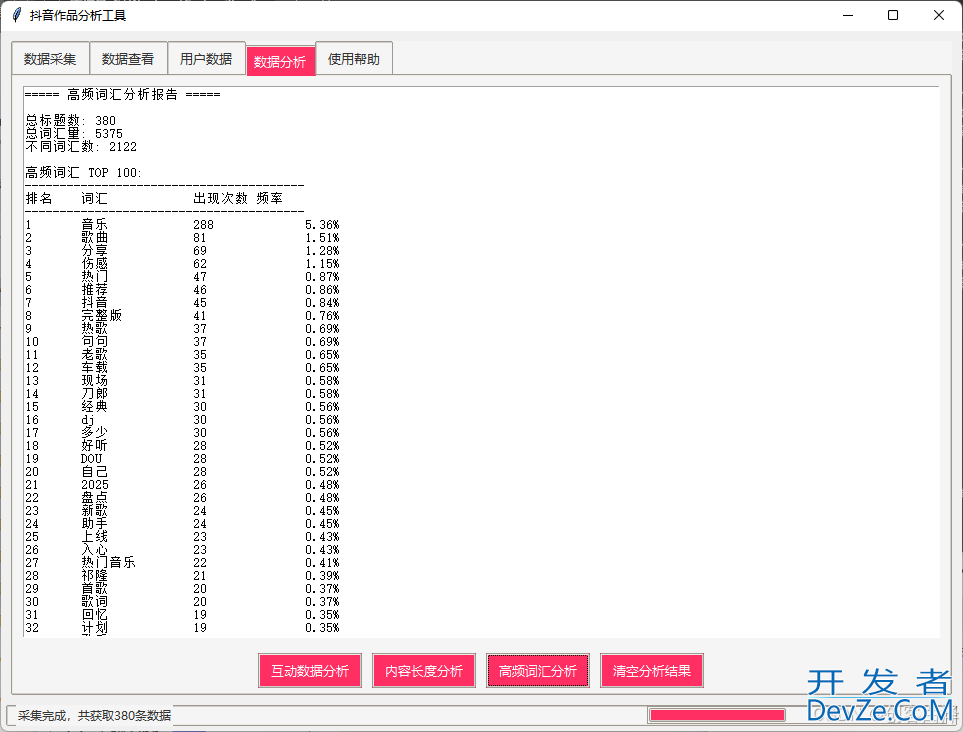963x732 pixels.
Task: Open the 使用帮助 tab
Action: tap(354, 59)
